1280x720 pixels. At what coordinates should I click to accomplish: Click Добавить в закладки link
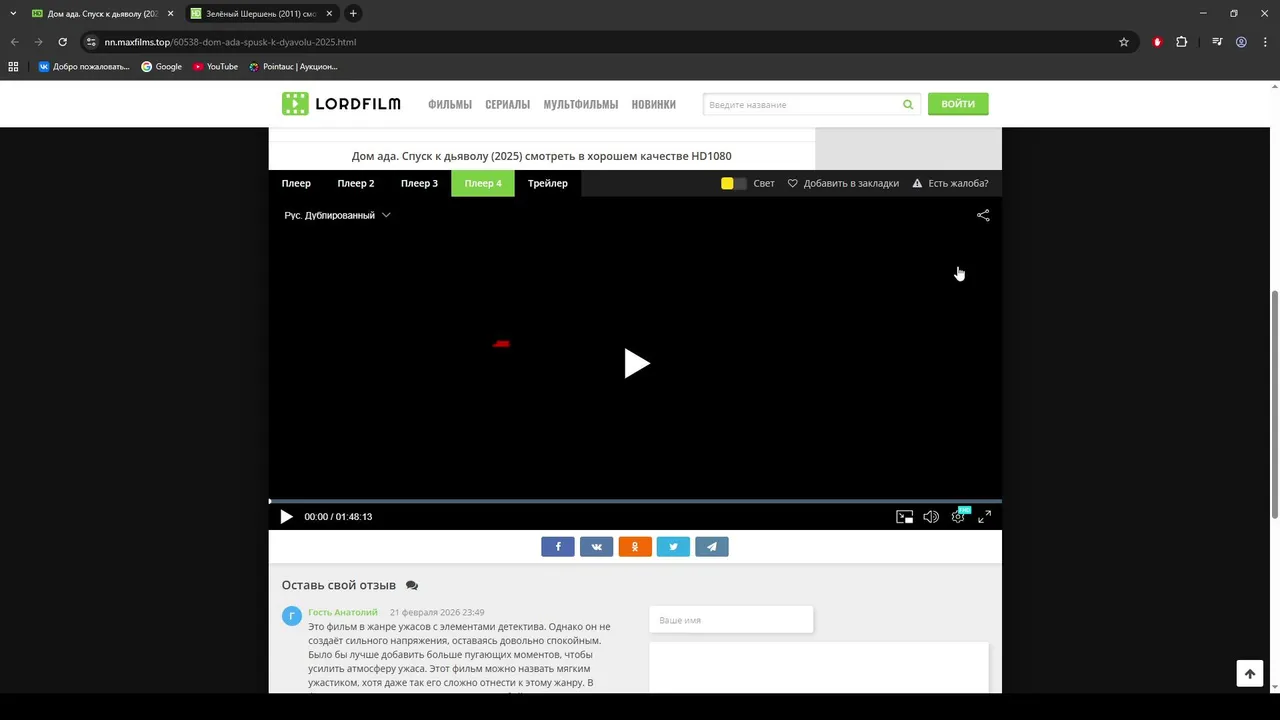[x=843, y=183]
